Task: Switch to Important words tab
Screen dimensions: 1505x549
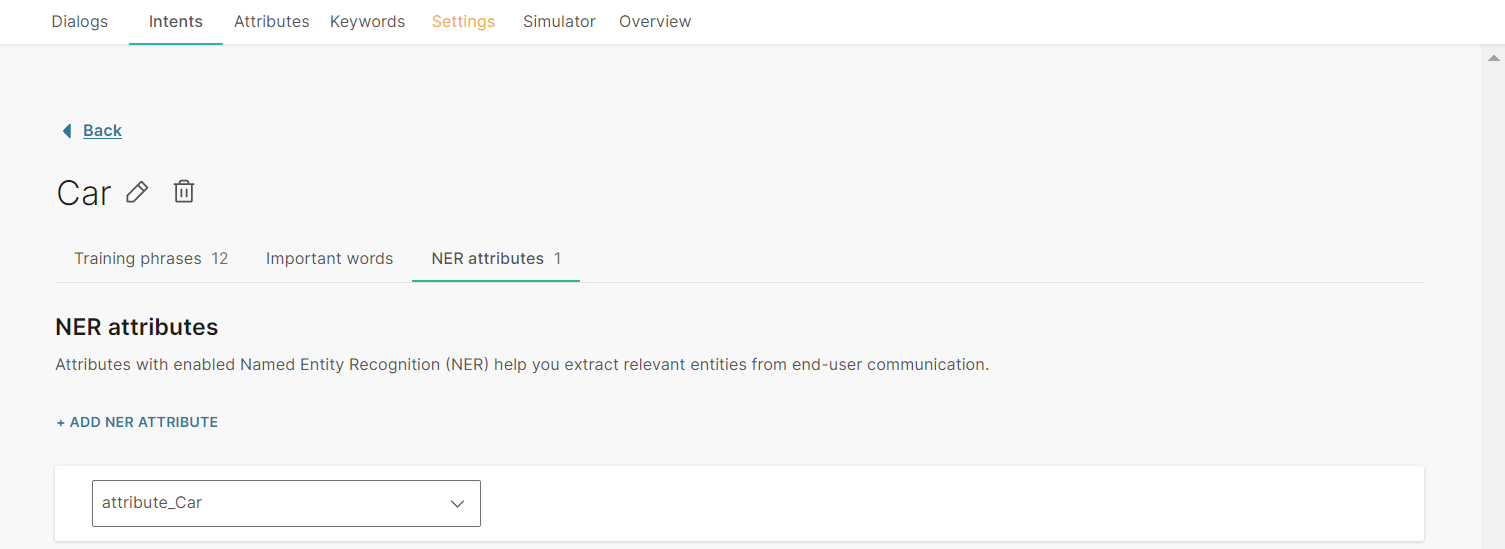Action: [x=330, y=259]
